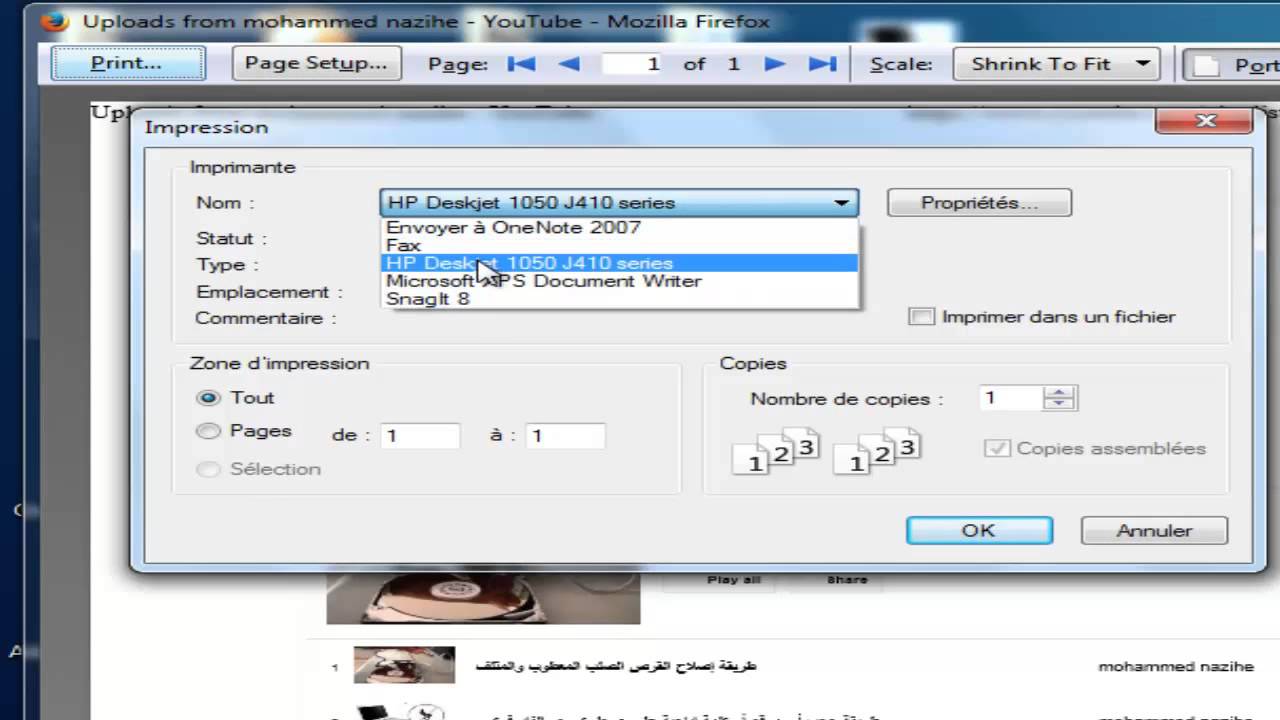Open printer Propriétés...

pyautogui.click(x=979, y=203)
